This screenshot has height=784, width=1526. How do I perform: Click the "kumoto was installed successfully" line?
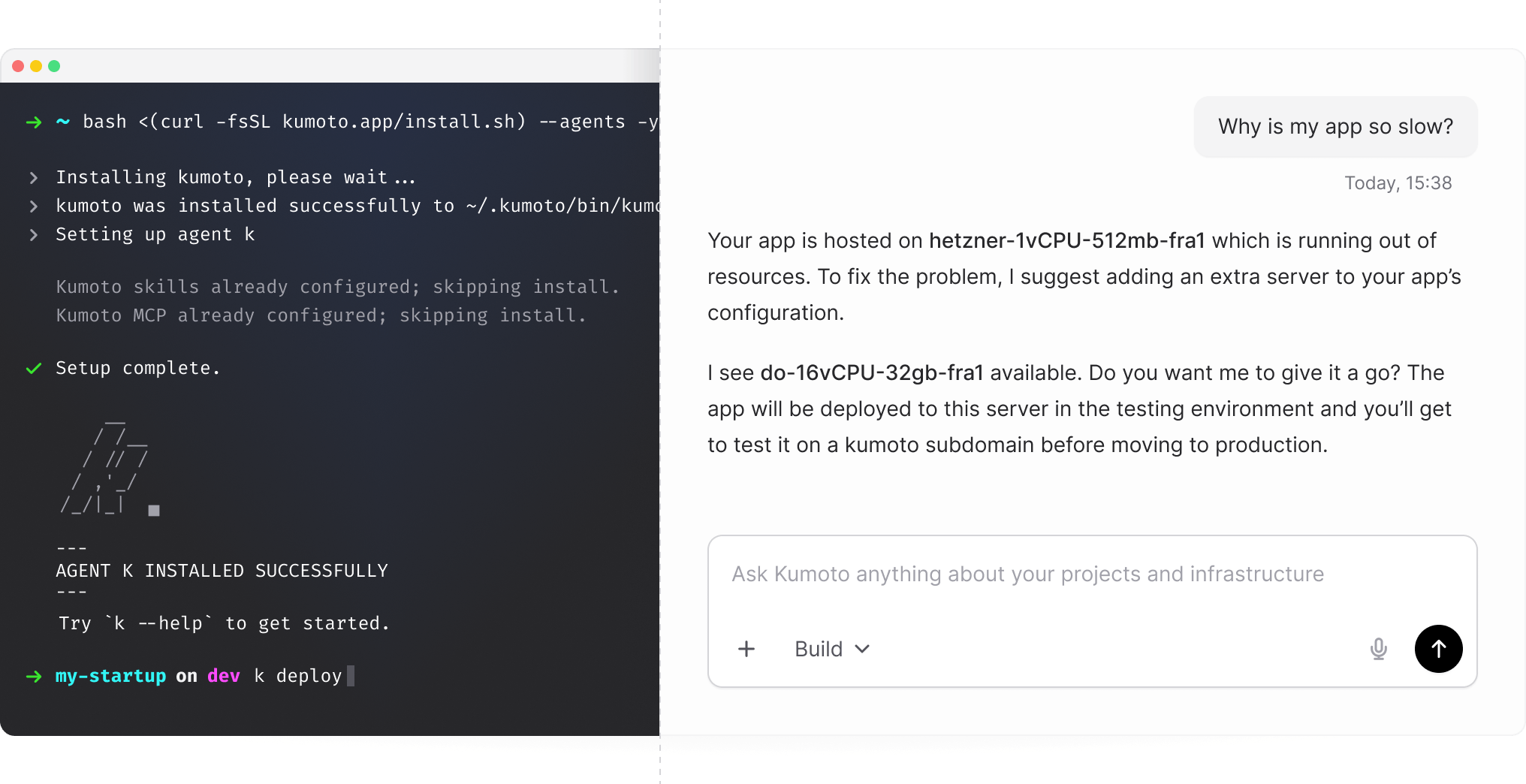357,206
